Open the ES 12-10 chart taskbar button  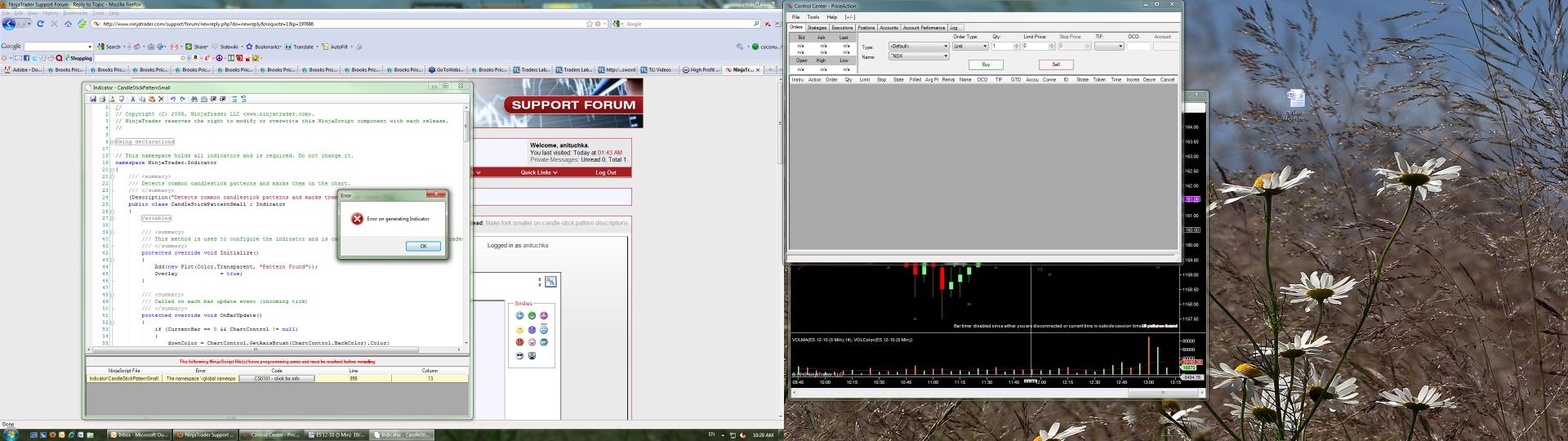click(337, 435)
